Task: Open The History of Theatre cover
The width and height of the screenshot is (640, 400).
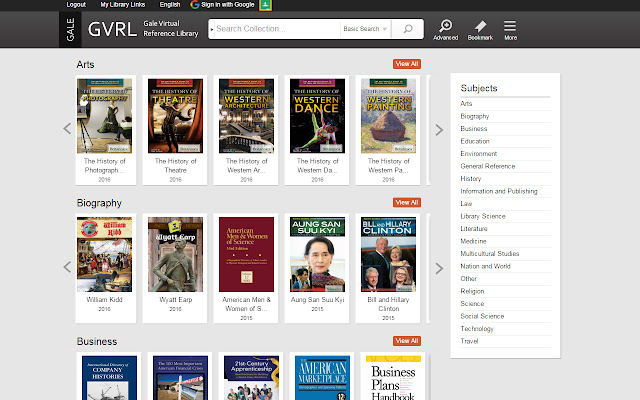Action: (x=176, y=116)
